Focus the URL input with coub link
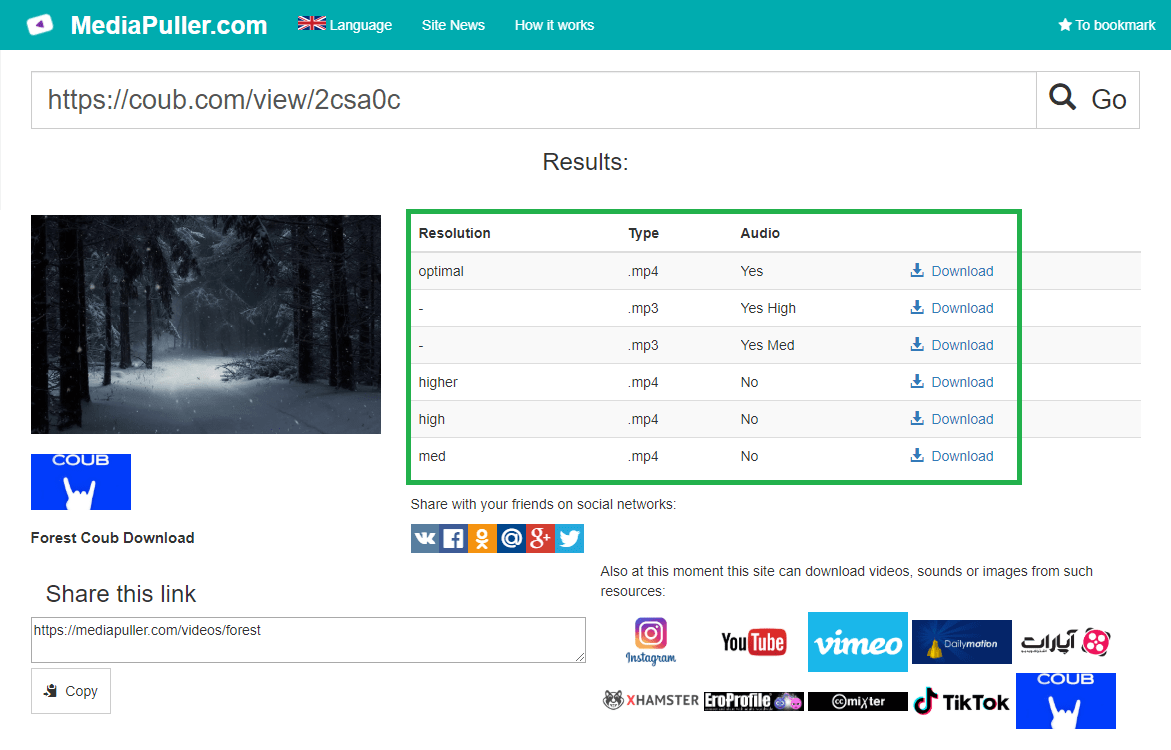The image size is (1171, 750). 533,100
